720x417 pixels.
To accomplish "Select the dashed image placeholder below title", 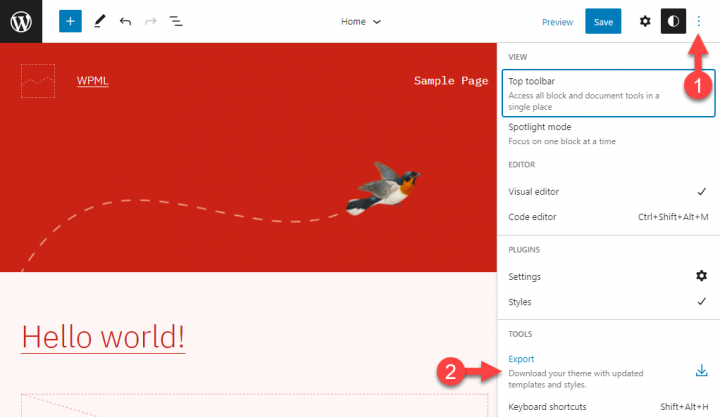I will tap(254, 405).
